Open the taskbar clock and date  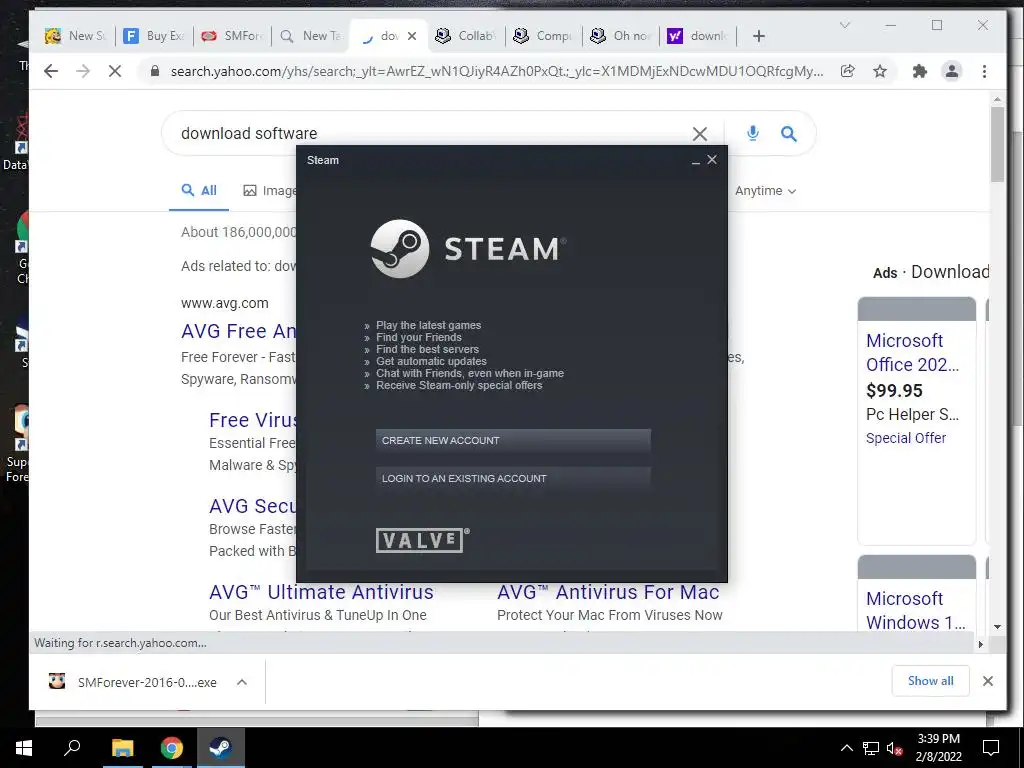938,748
